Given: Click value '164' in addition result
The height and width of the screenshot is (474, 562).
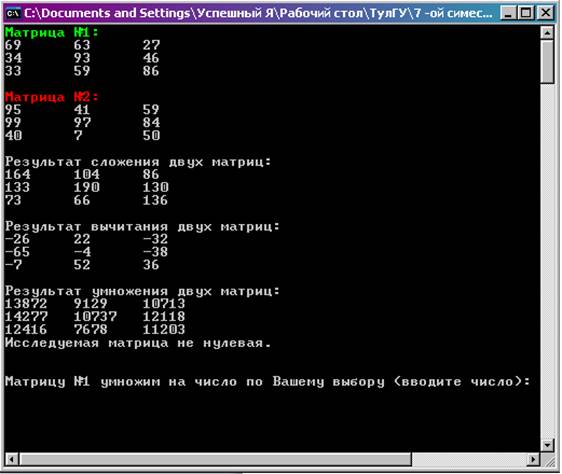Looking at the screenshot, I should (18, 175).
